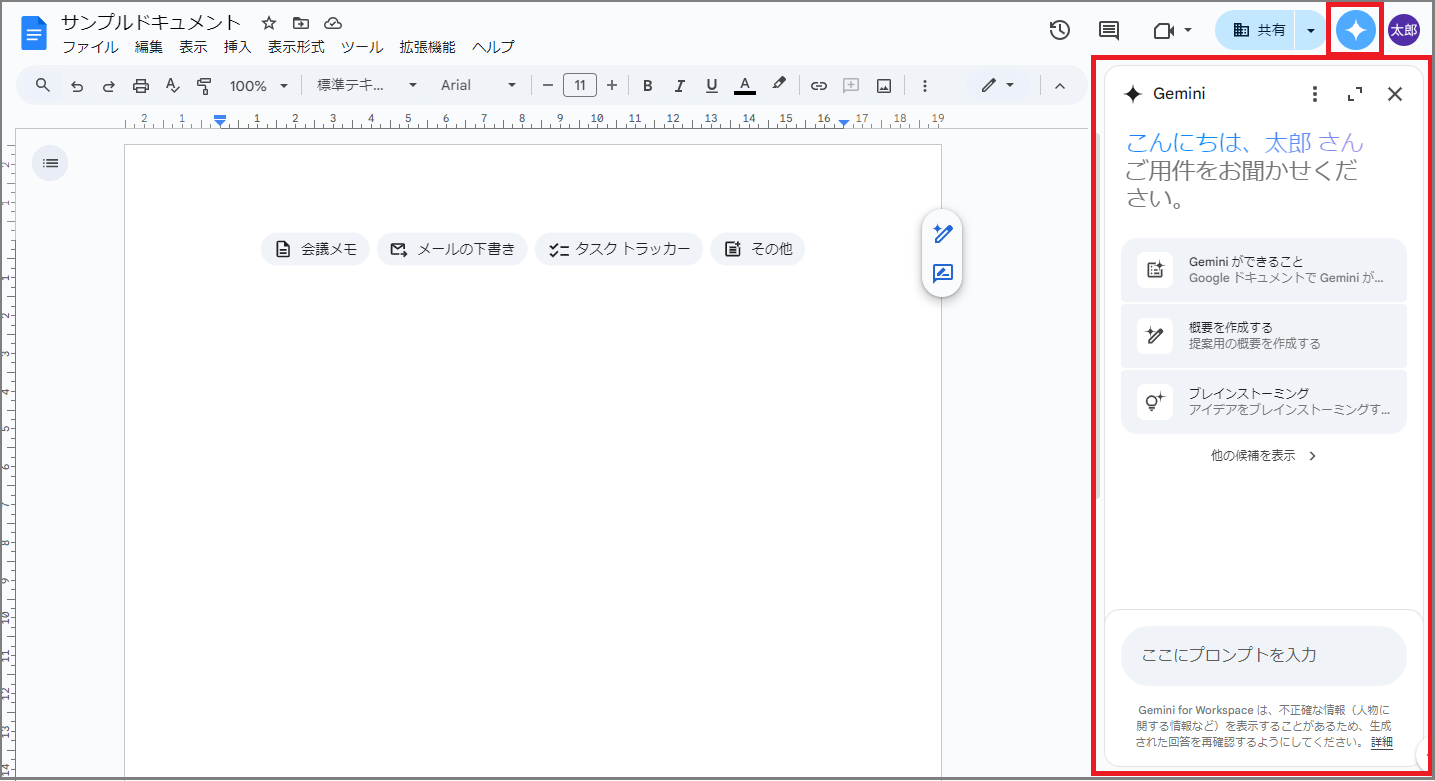Insert the タスク トラッカー template chip
This screenshot has height=781, width=1435.
(619, 249)
